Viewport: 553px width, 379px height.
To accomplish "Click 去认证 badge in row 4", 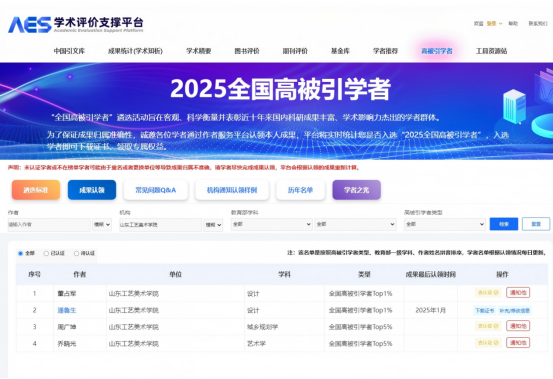I will (x=488, y=343).
